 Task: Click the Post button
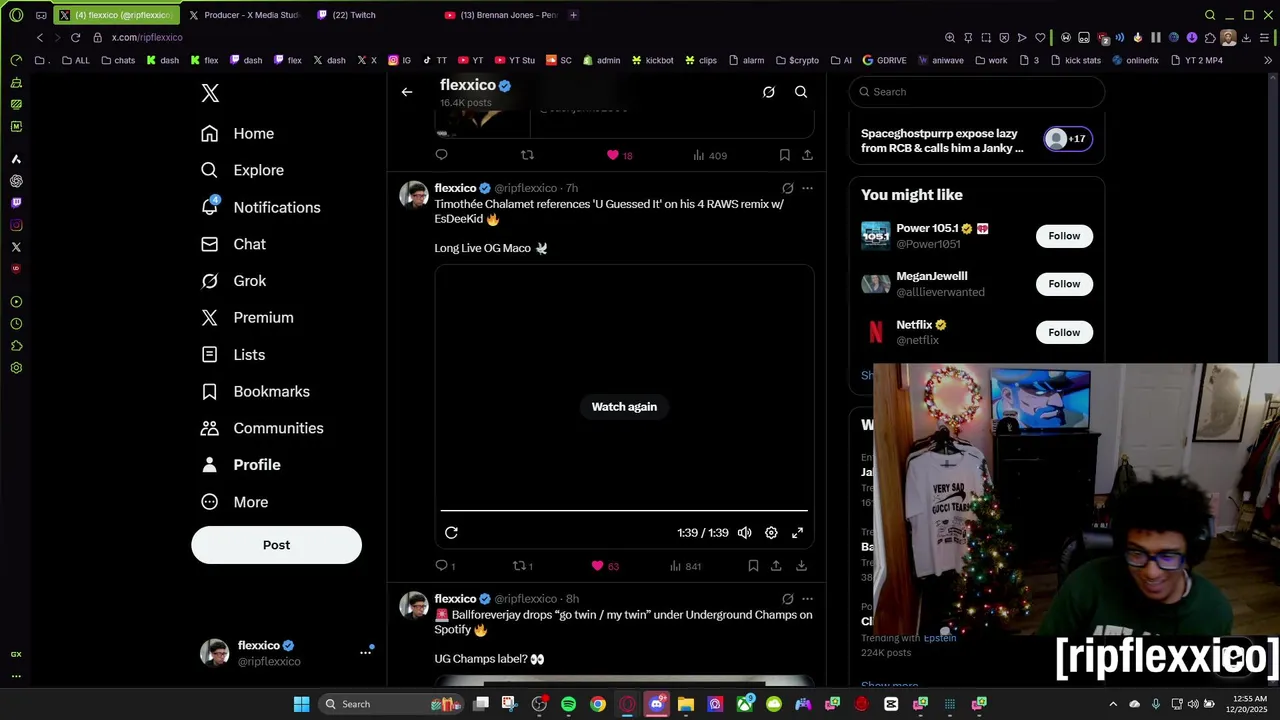click(276, 545)
